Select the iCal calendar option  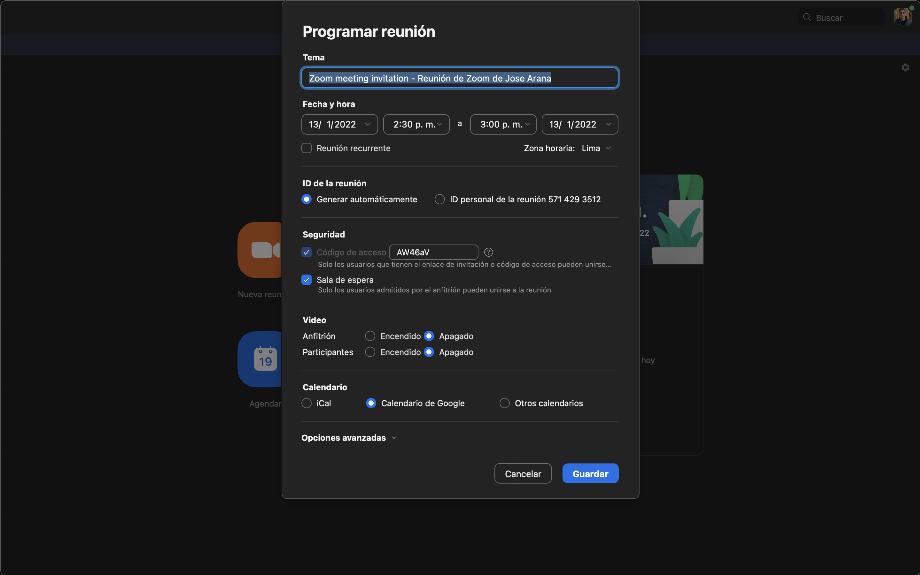[306, 403]
